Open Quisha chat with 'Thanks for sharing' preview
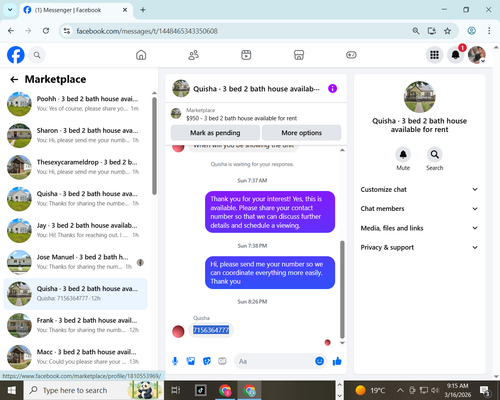Screen dimensions: 500x400 click(75, 199)
